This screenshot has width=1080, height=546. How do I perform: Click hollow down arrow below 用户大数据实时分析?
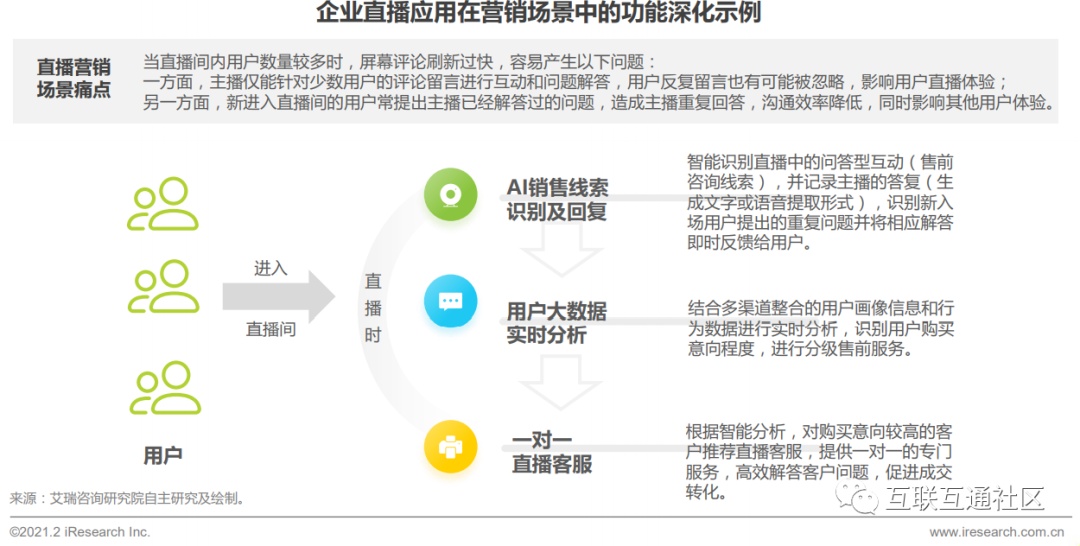click(561, 383)
